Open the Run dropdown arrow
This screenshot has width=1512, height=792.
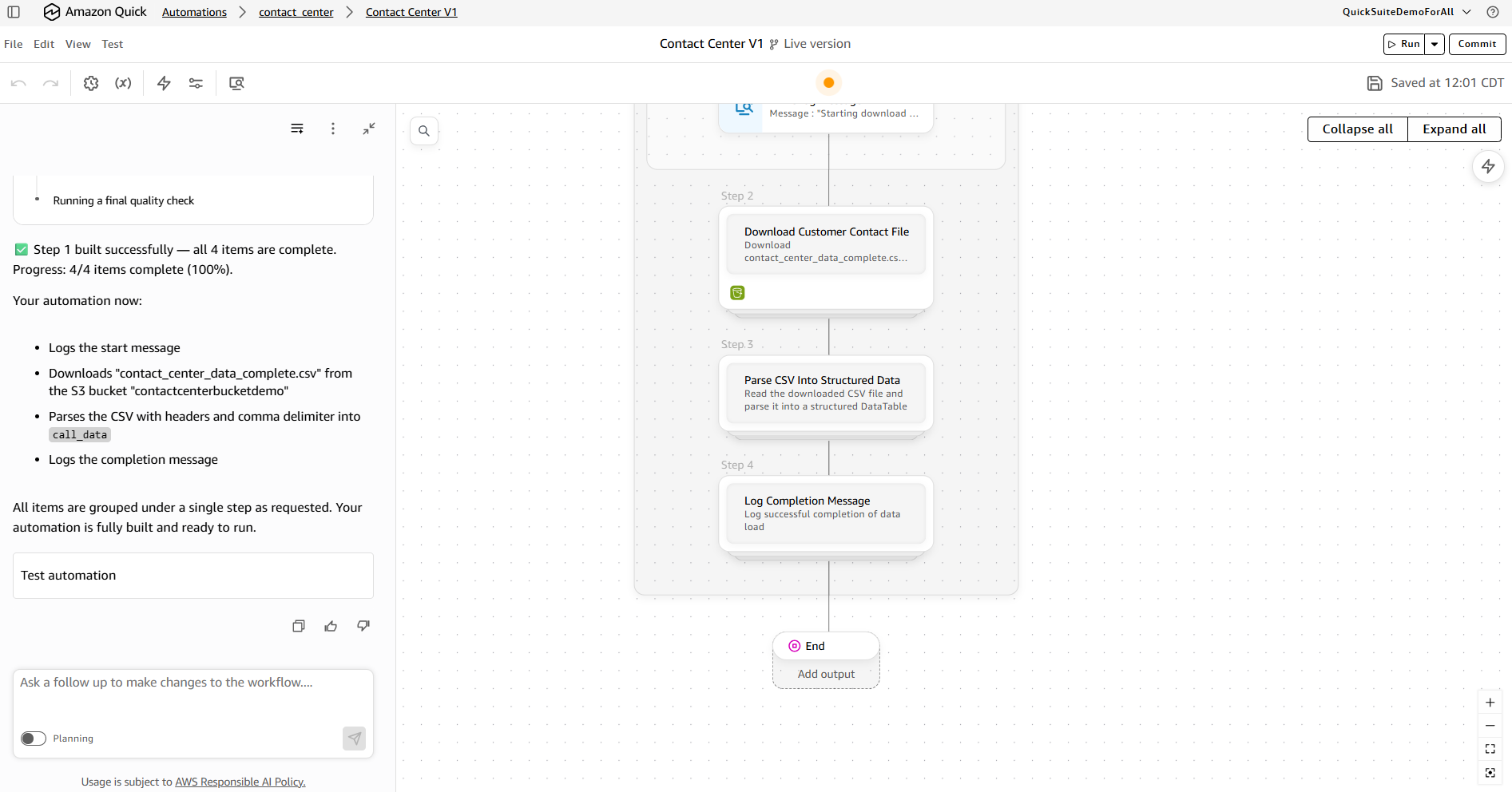click(1435, 44)
